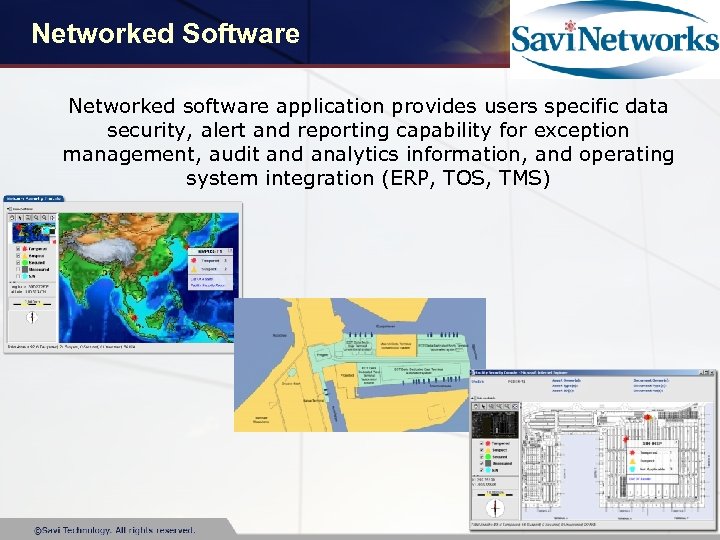Enable N/A checkbox in map console
This screenshot has width=720, height=540.
[18, 276]
